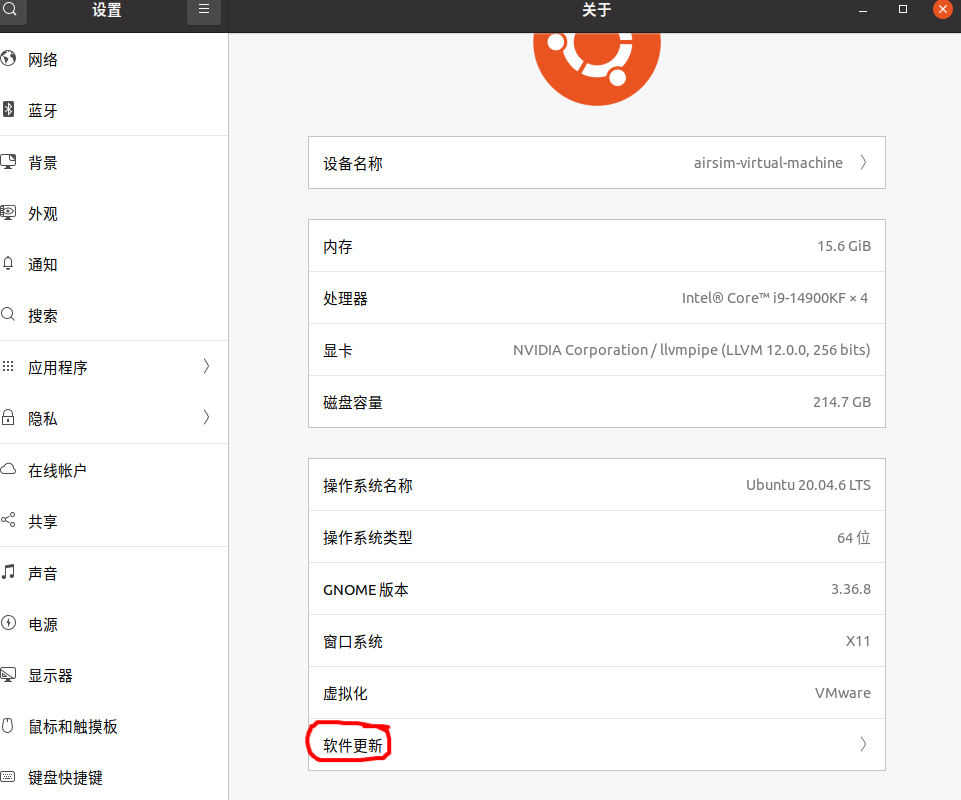Click the 磁盘容量 row label
961x800 pixels.
pyautogui.click(x=353, y=403)
